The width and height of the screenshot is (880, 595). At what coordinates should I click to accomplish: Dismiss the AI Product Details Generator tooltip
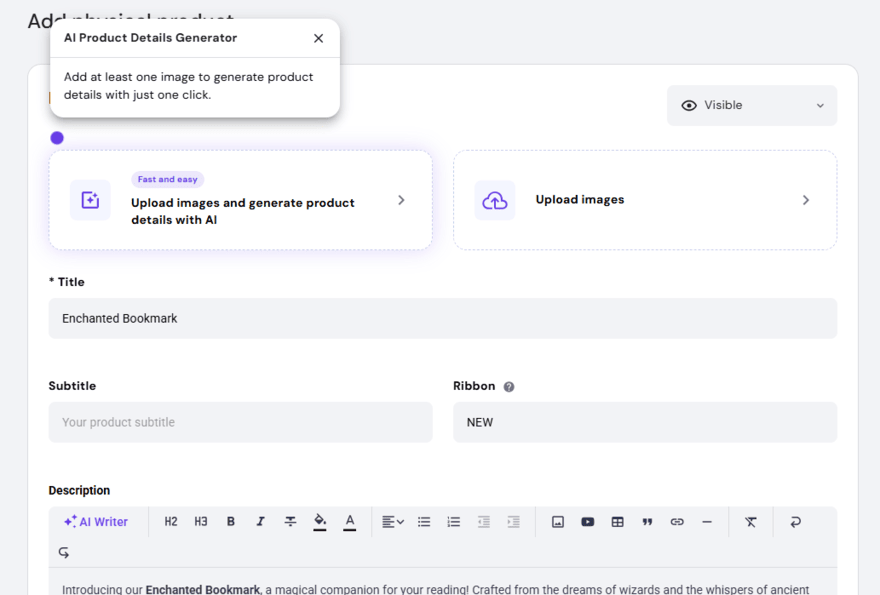point(318,38)
